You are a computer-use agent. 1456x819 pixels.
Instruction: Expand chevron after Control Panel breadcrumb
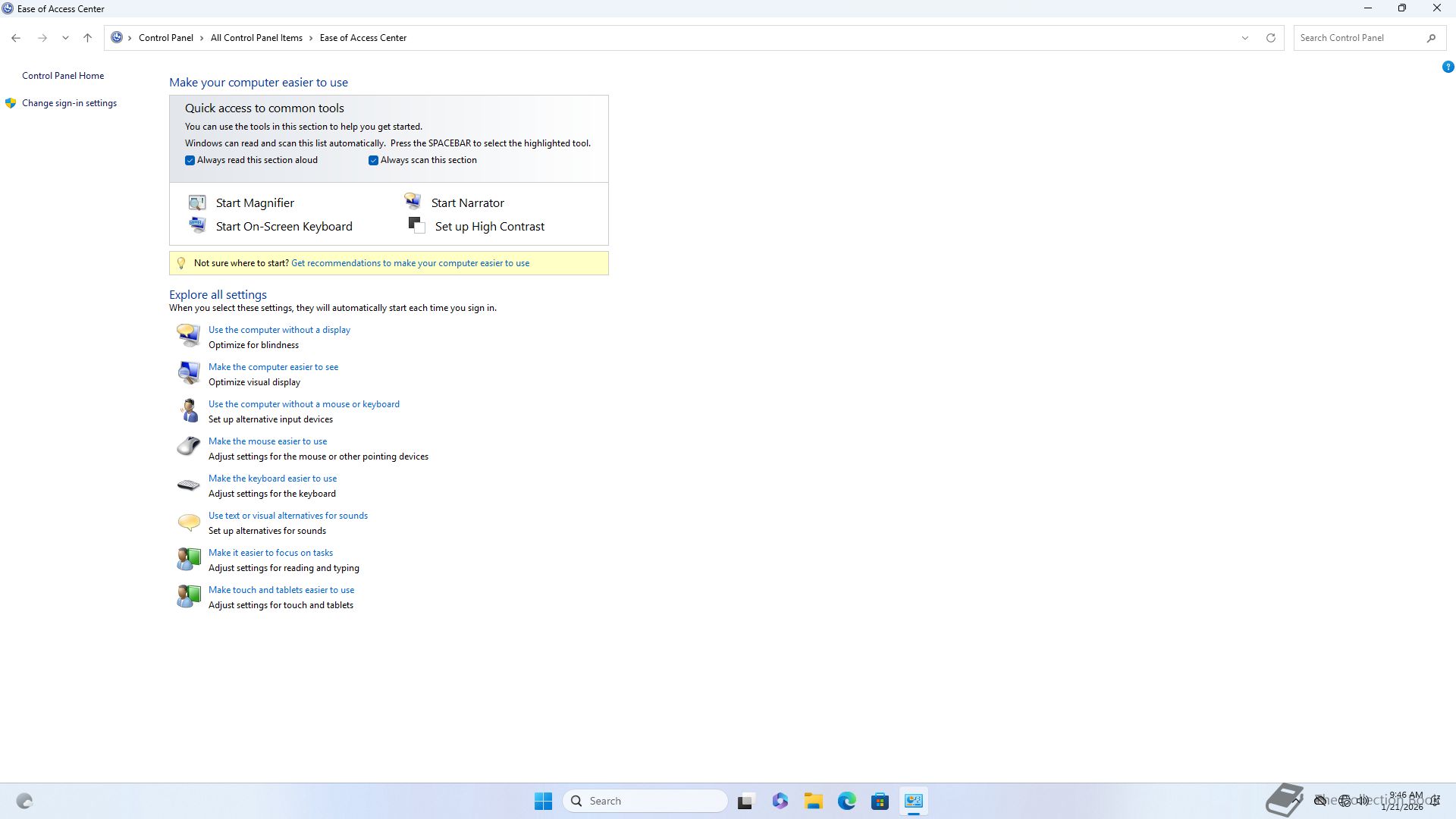(202, 38)
